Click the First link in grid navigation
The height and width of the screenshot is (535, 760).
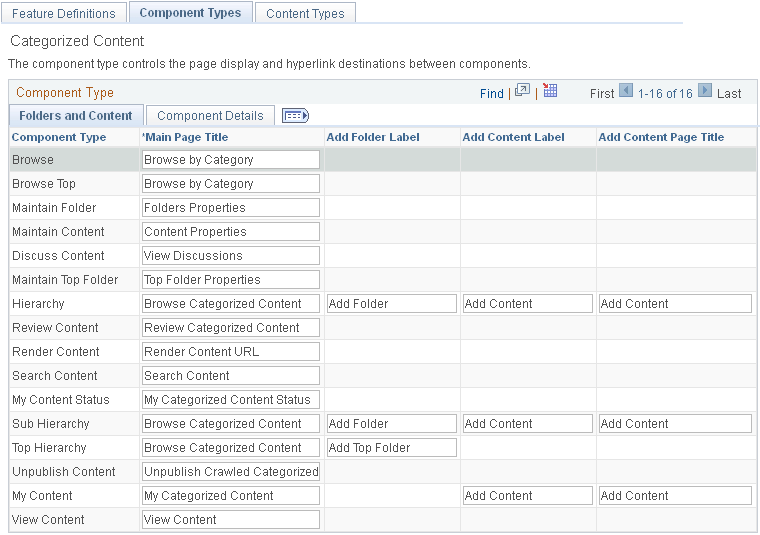point(602,94)
